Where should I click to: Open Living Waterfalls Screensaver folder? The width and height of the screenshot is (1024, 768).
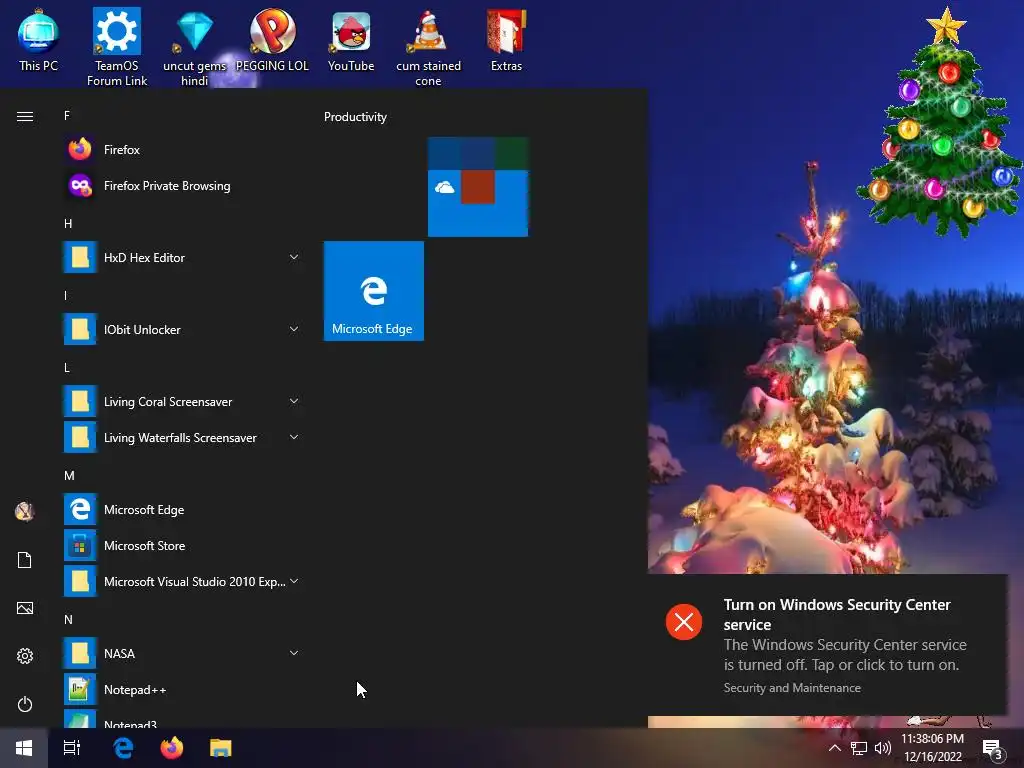pyautogui.click(x=182, y=438)
